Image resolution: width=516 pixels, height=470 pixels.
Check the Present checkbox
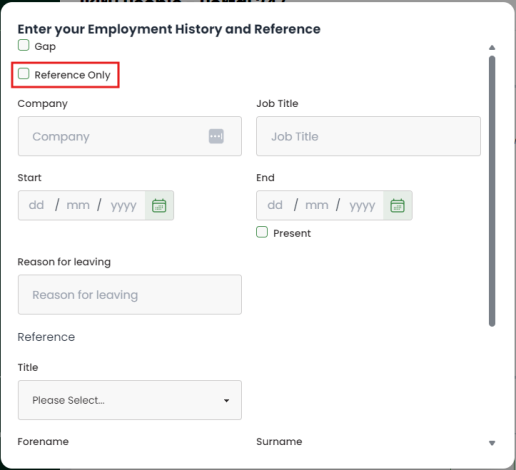pos(262,232)
